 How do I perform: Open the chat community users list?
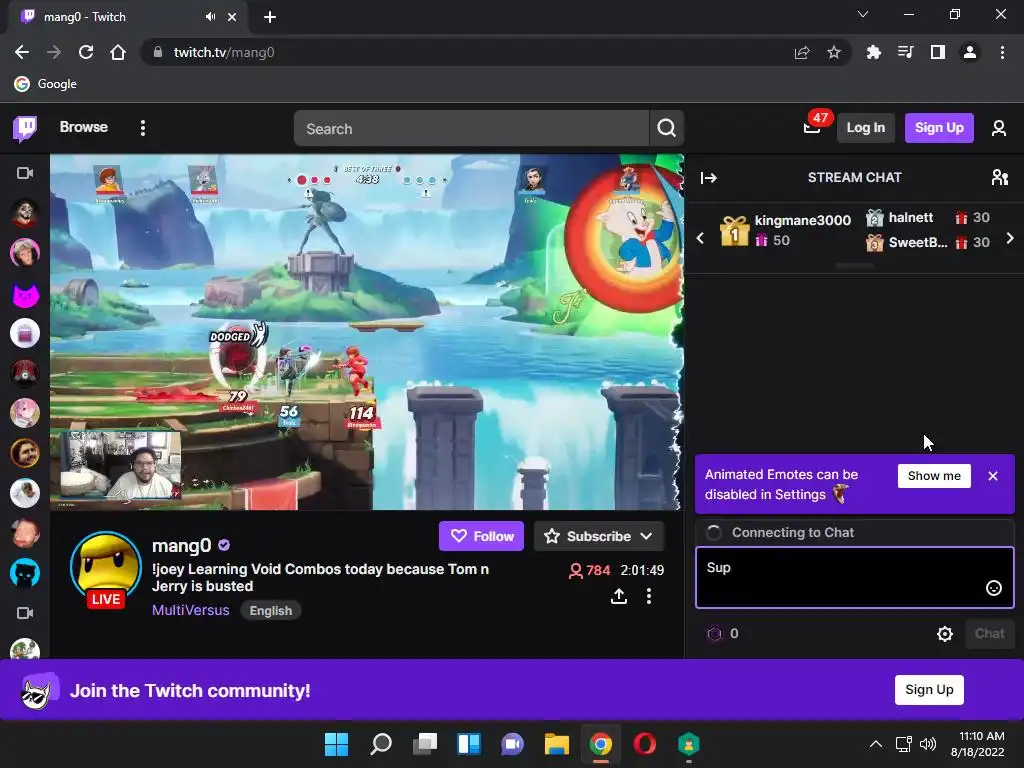point(999,178)
